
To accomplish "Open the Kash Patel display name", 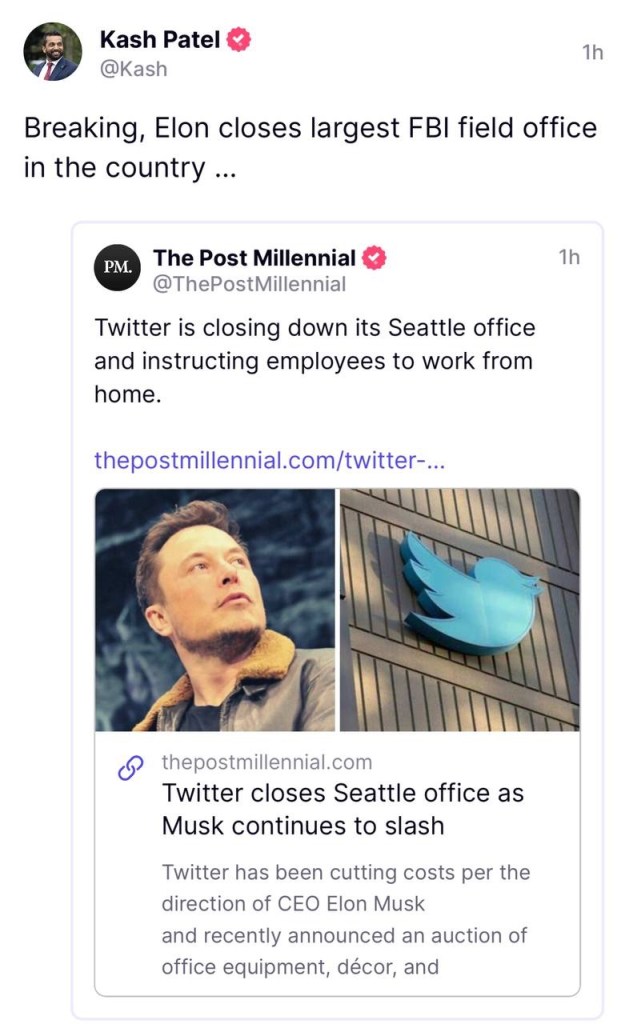I will 159,39.
